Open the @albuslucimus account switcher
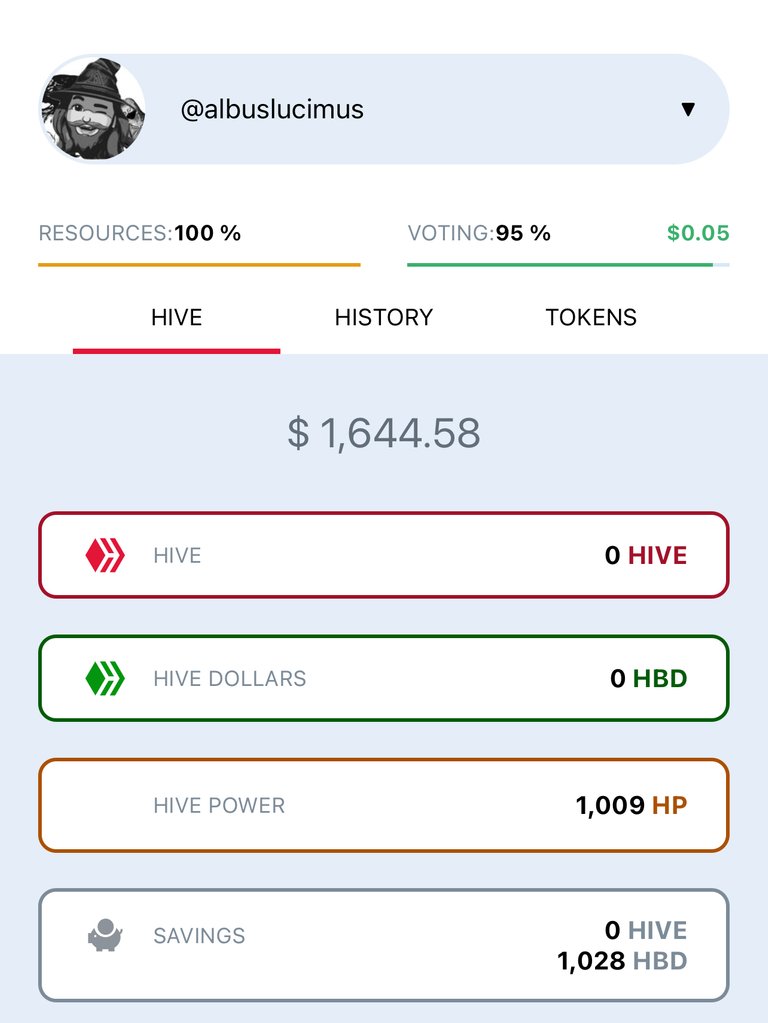The height and width of the screenshot is (1023, 768). pyautogui.click(x=384, y=109)
